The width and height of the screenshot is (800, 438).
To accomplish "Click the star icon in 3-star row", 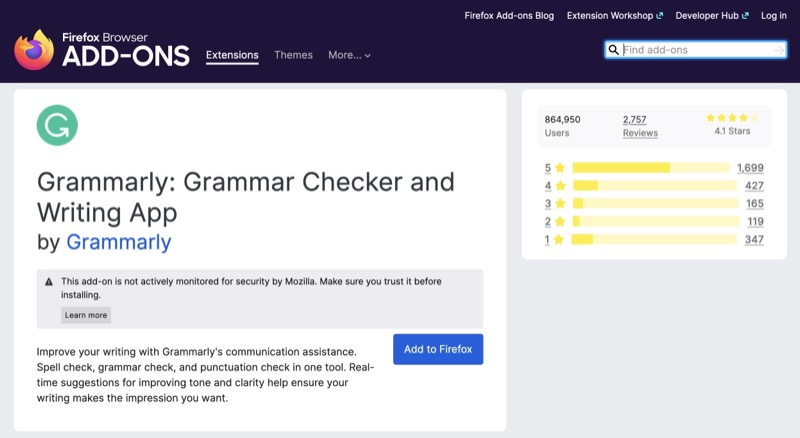I will click(x=560, y=203).
